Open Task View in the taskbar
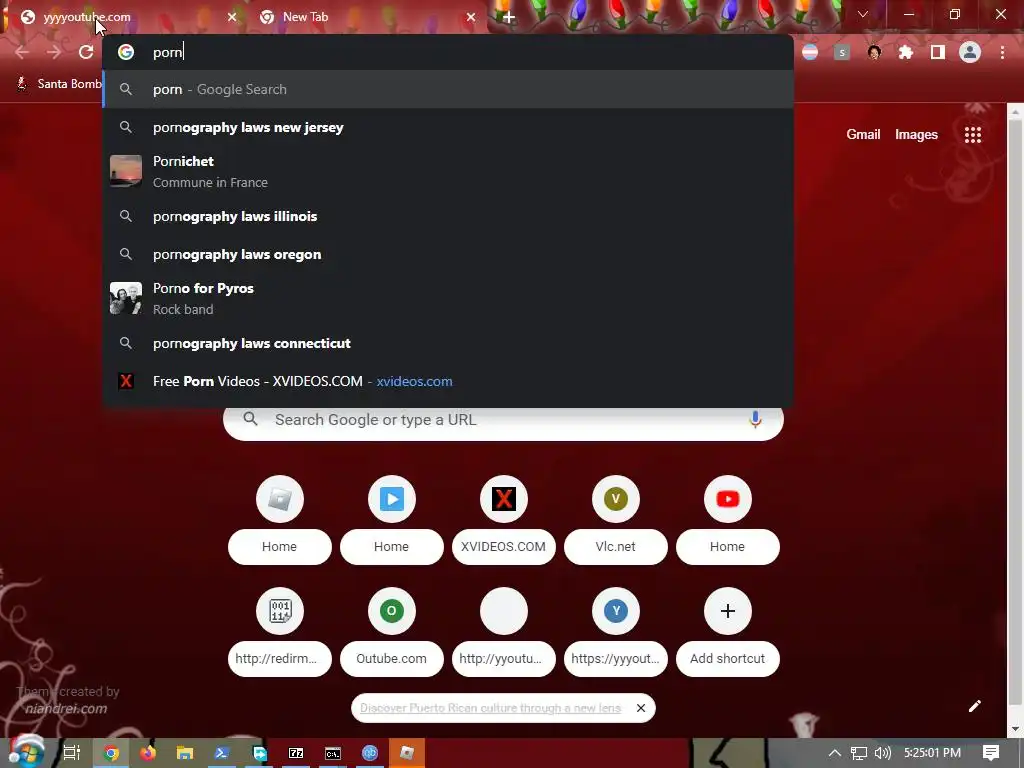Screen dimensions: 1024x768 72,753
